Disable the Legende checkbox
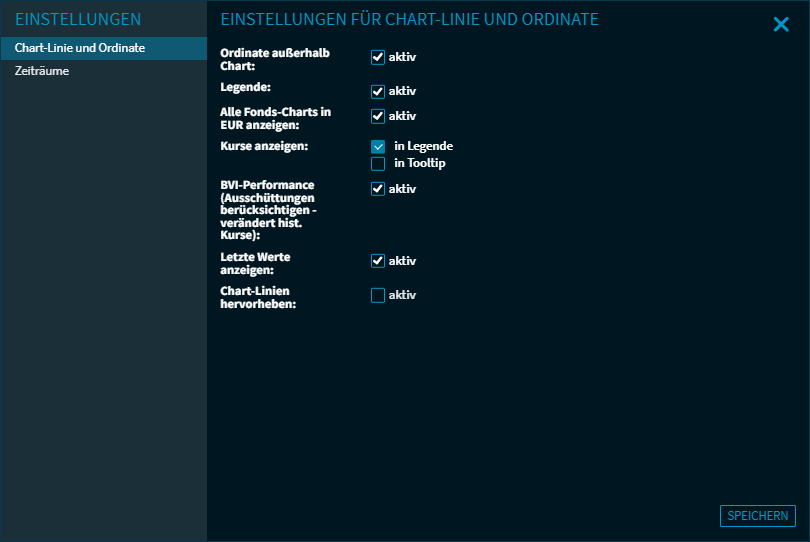This screenshot has height=542, width=810. click(x=378, y=92)
